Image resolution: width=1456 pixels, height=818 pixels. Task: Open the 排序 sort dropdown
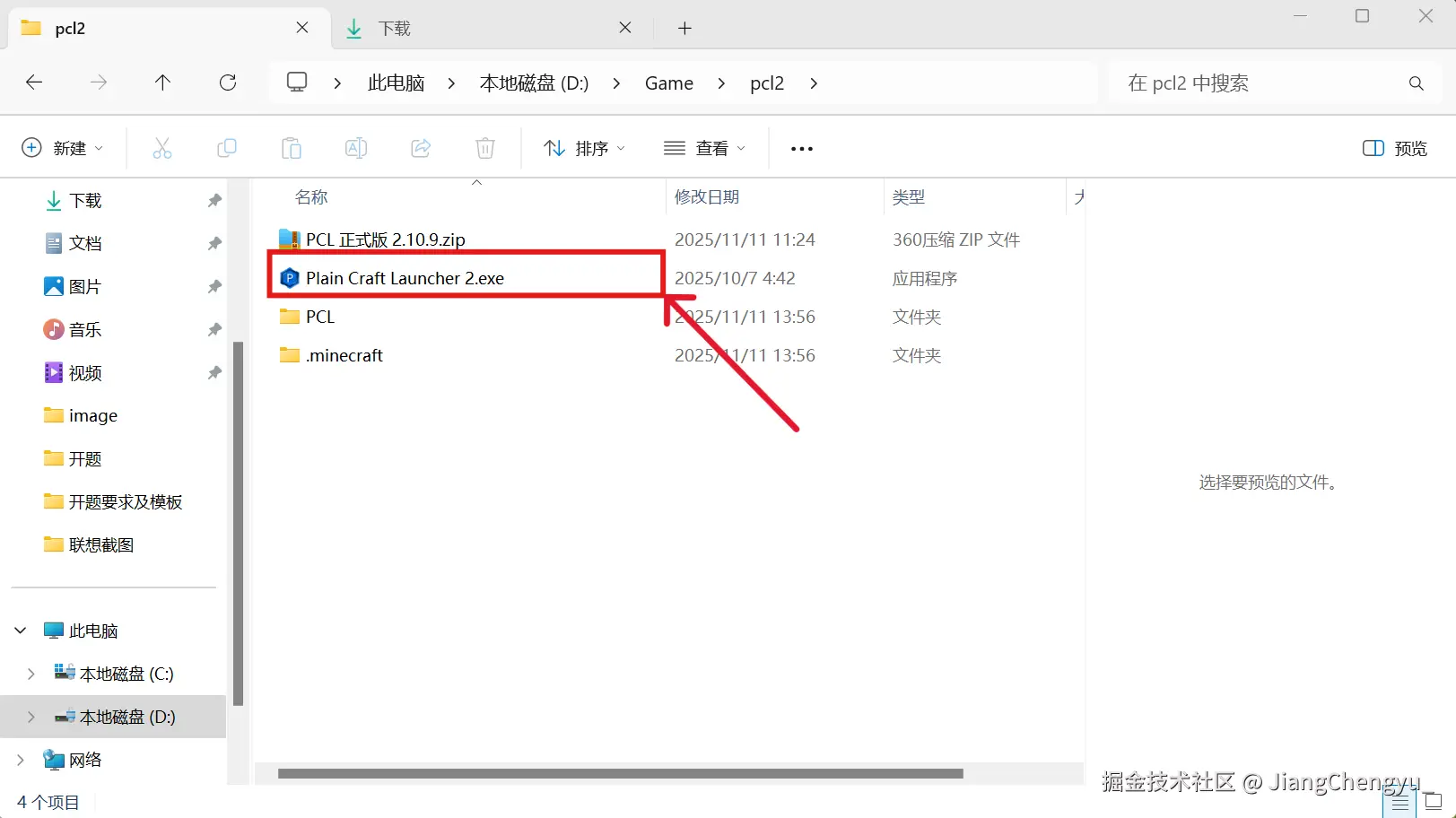pos(585,148)
